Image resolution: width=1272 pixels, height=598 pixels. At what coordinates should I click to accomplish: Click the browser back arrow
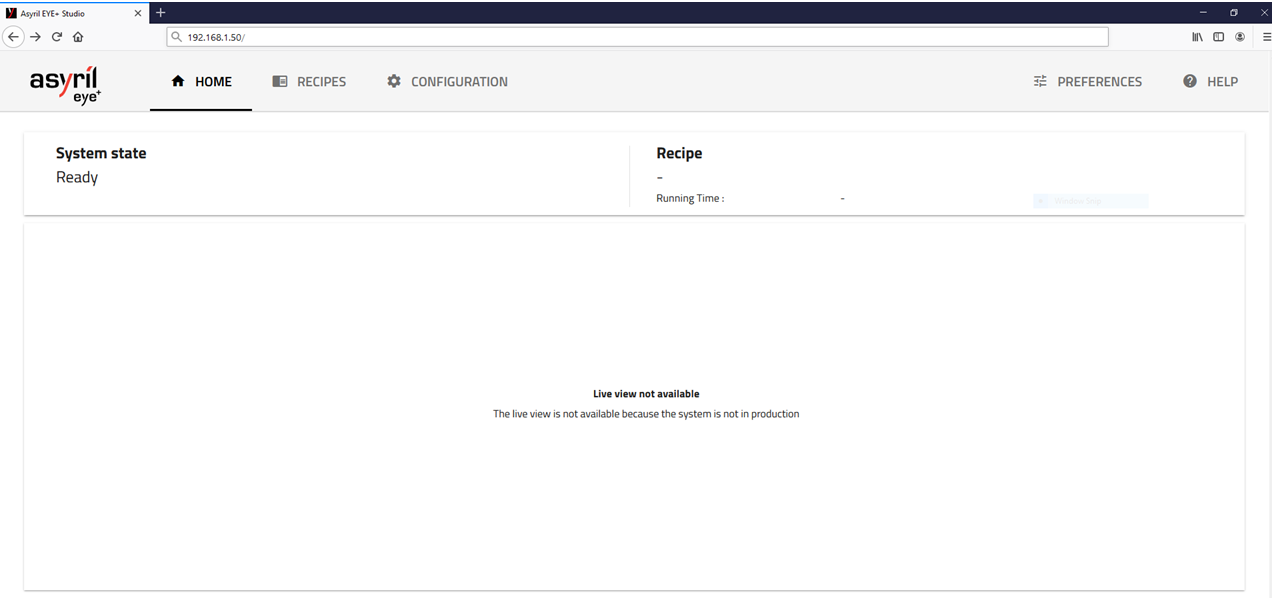(13, 37)
